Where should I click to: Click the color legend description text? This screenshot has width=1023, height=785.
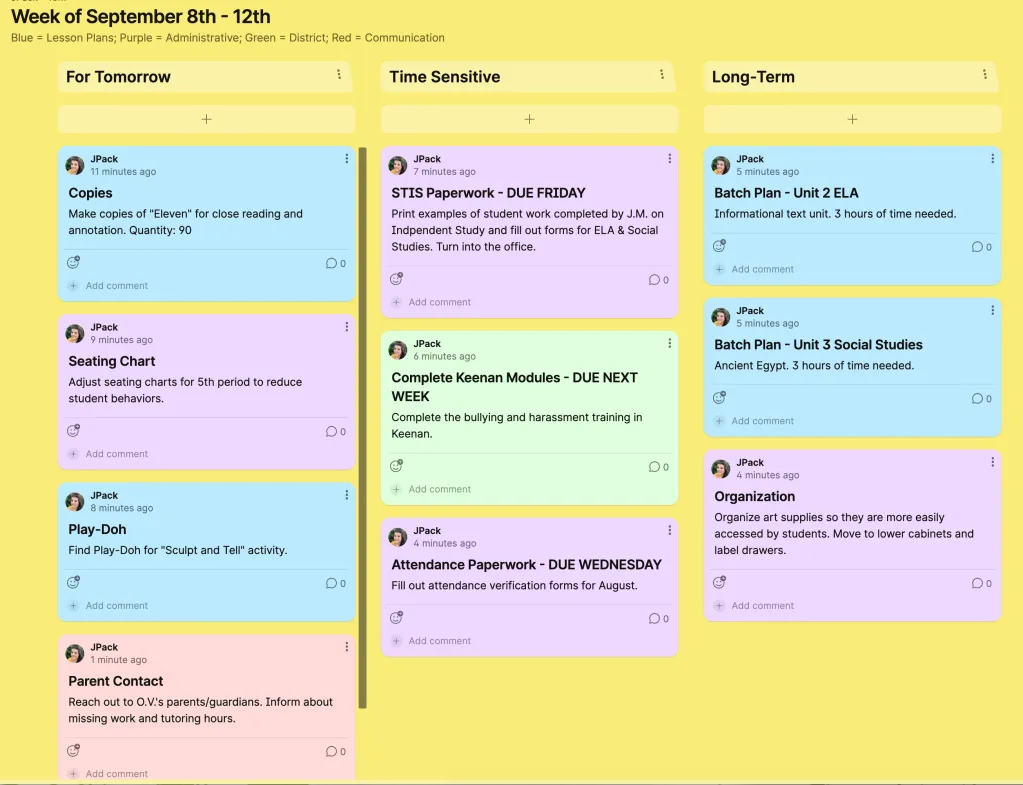pos(228,38)
